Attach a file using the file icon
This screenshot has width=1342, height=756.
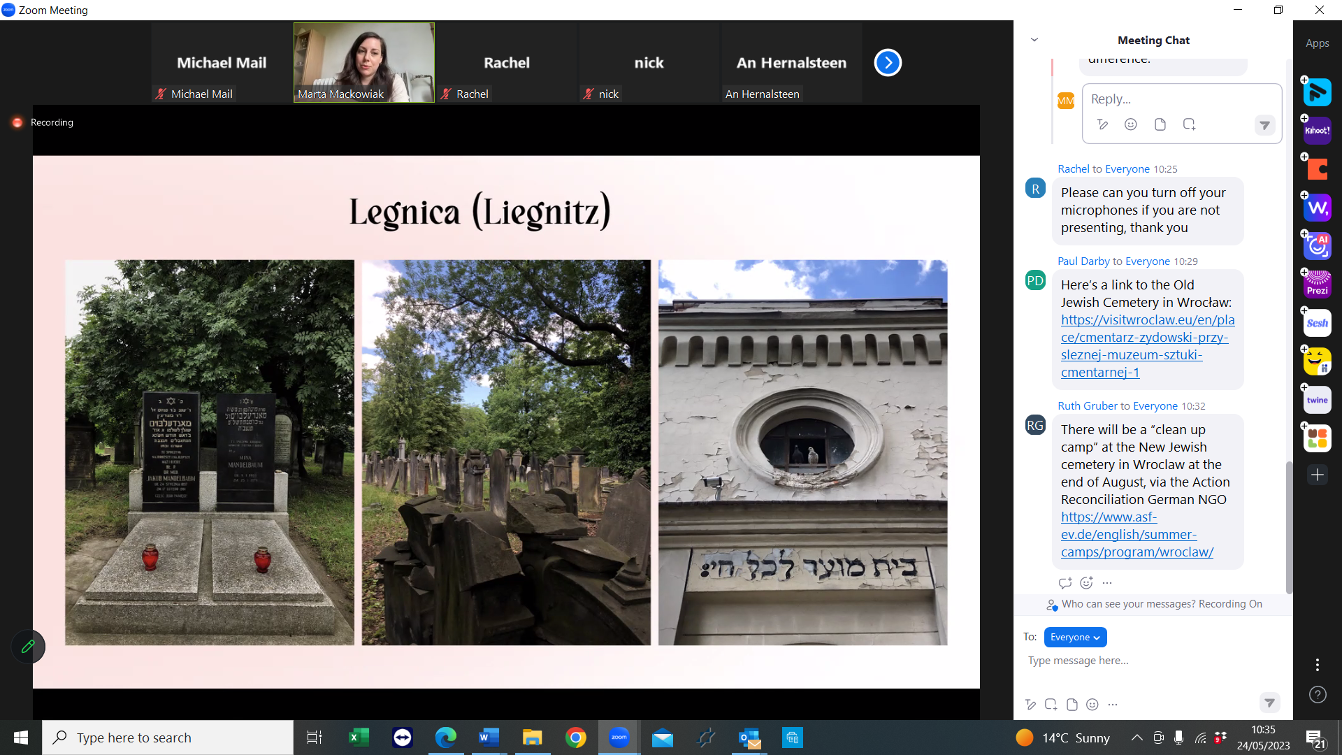[x=1072, y=703]
